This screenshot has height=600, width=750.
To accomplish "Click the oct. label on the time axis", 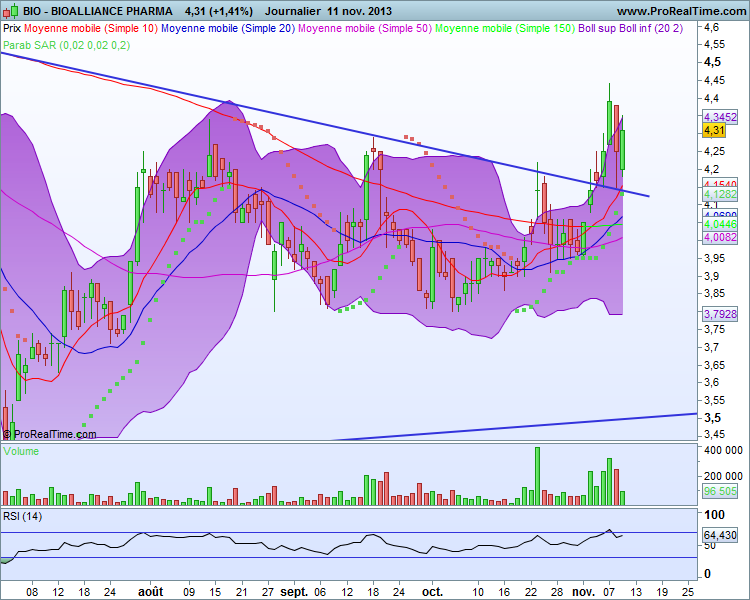I will (x=432, y=592).
